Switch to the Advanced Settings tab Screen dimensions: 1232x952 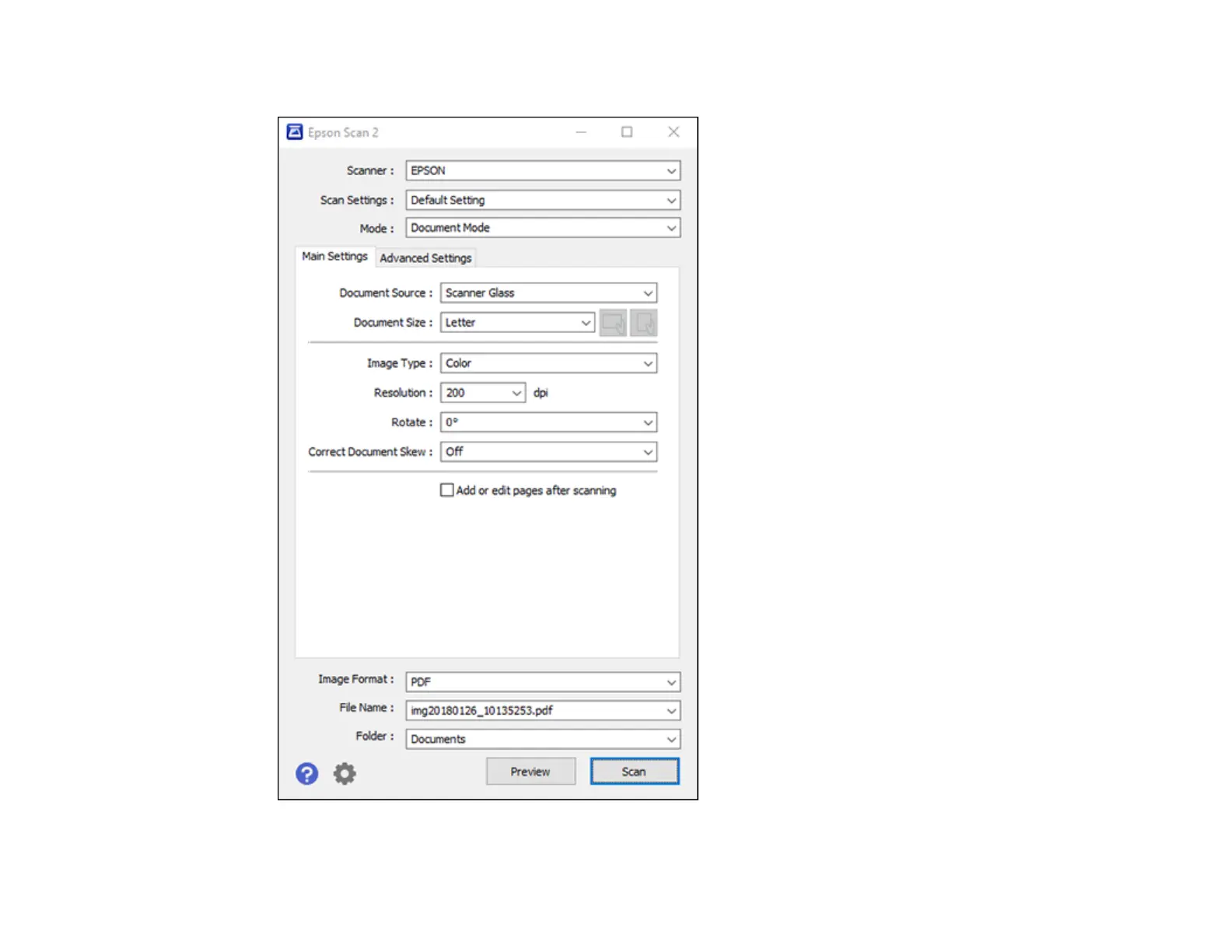point(425,258)
